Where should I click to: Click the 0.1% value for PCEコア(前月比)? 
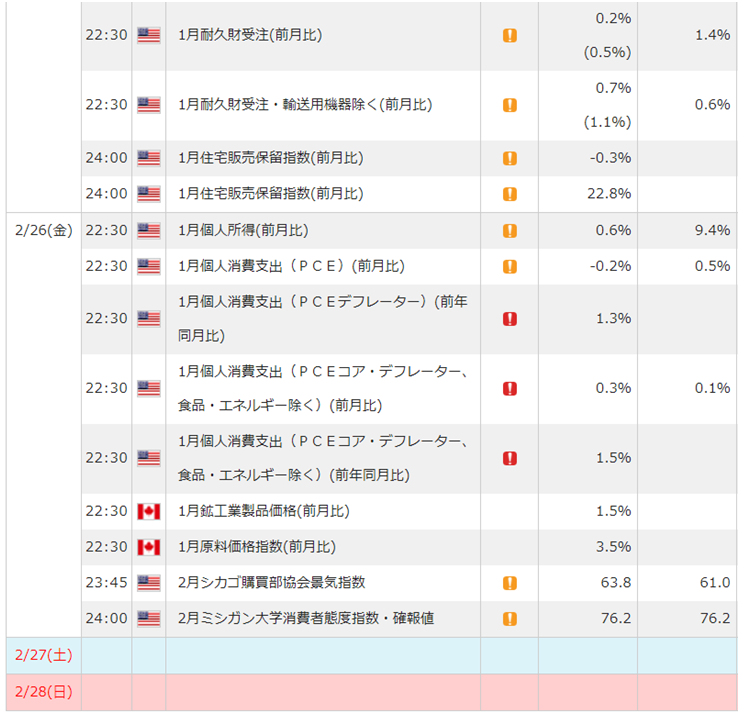713,388
